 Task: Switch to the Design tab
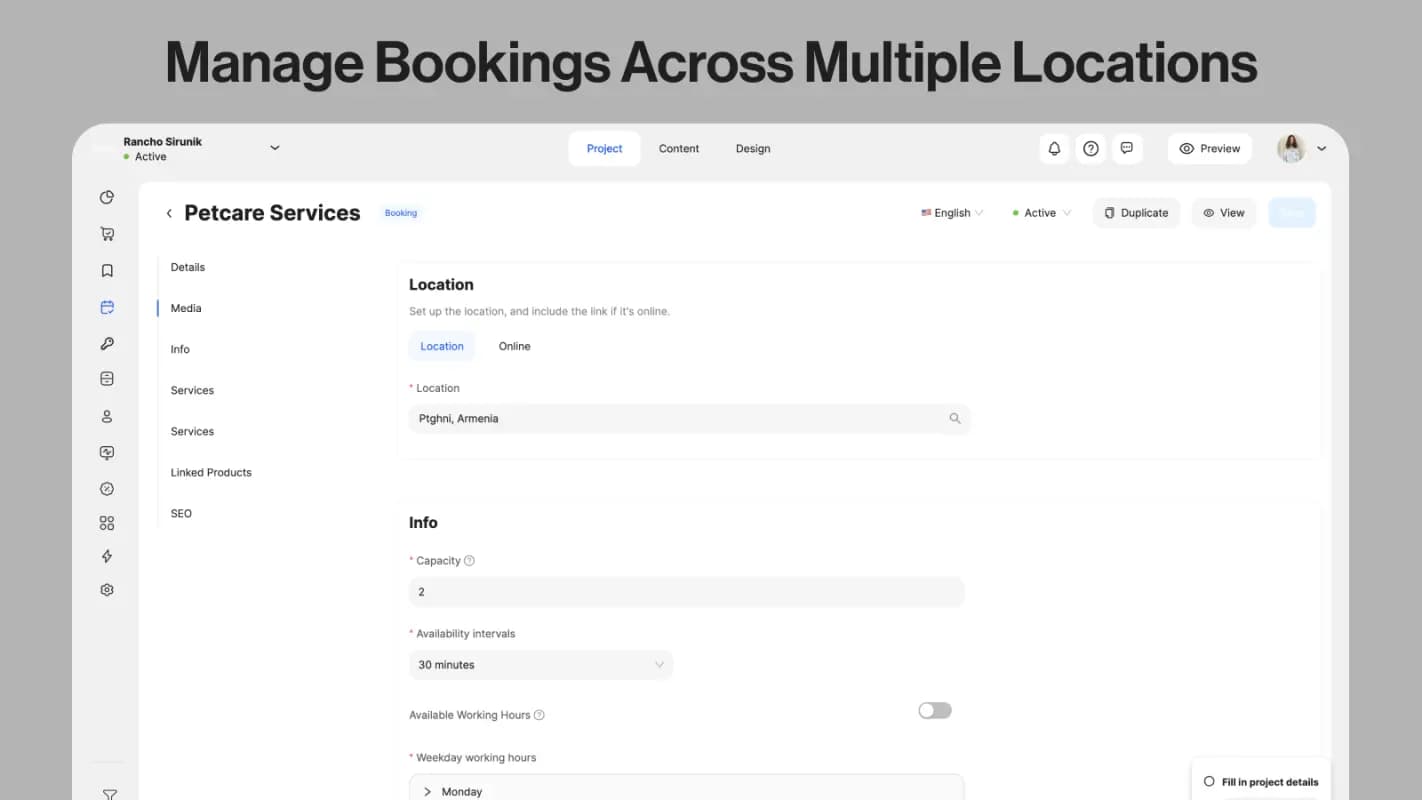[753, 148]
